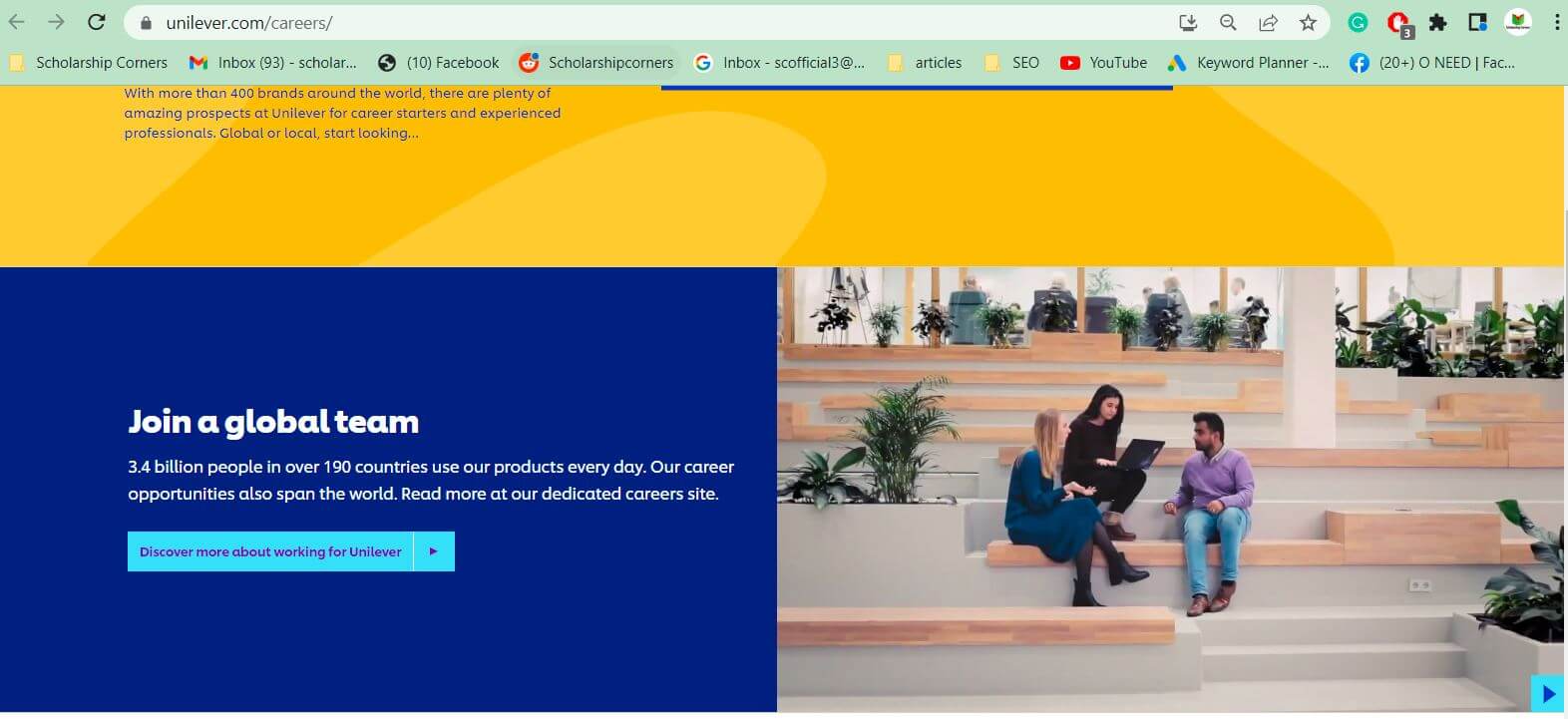Click the office team photo
The width and height of the screenshot is (1568, 719).
[1170, 490]
